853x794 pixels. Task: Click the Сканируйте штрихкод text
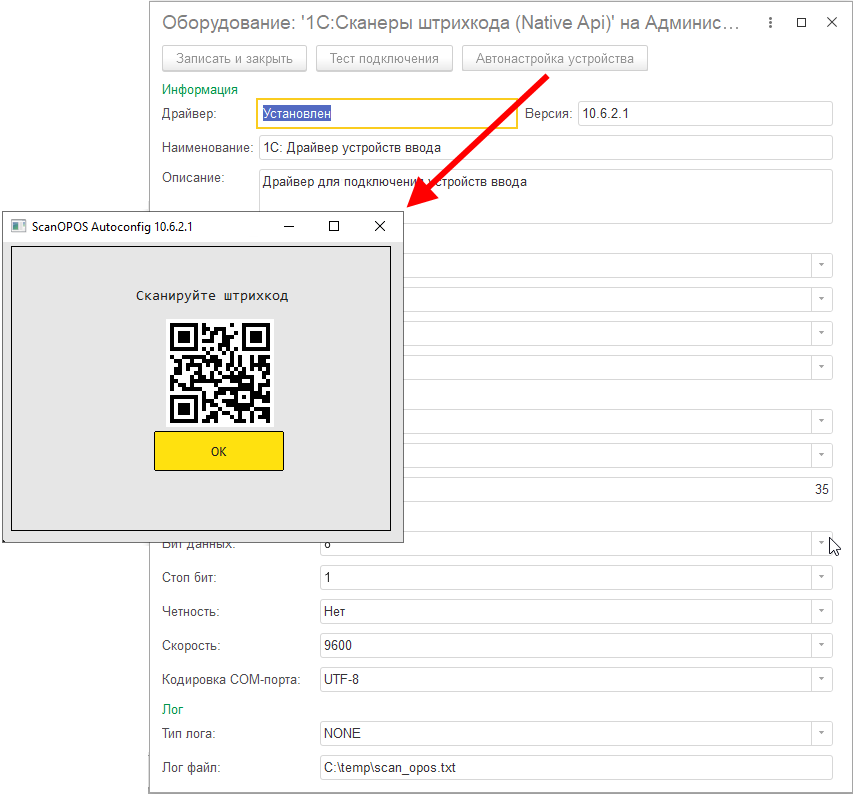212,296
